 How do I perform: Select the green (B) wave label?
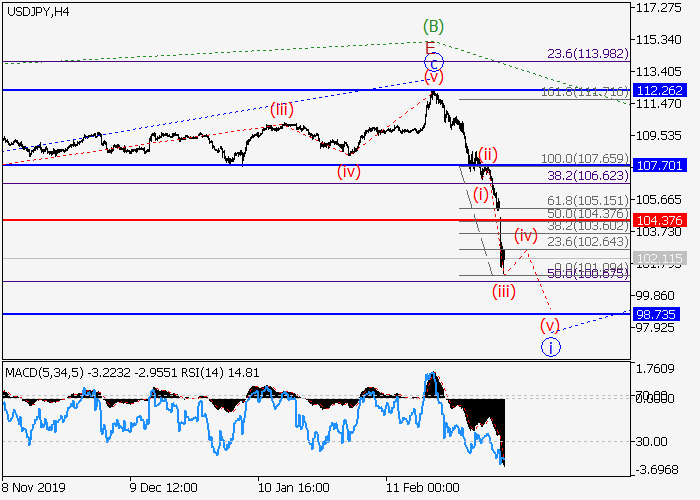(x=433, y=26)
